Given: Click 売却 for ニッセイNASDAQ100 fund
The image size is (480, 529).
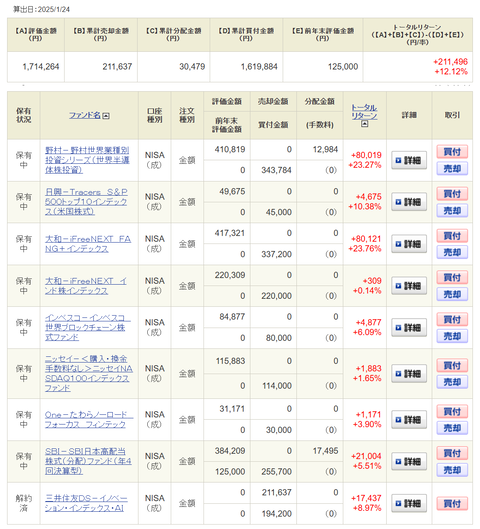Looking at the screenshot, I should pos(452,382).
